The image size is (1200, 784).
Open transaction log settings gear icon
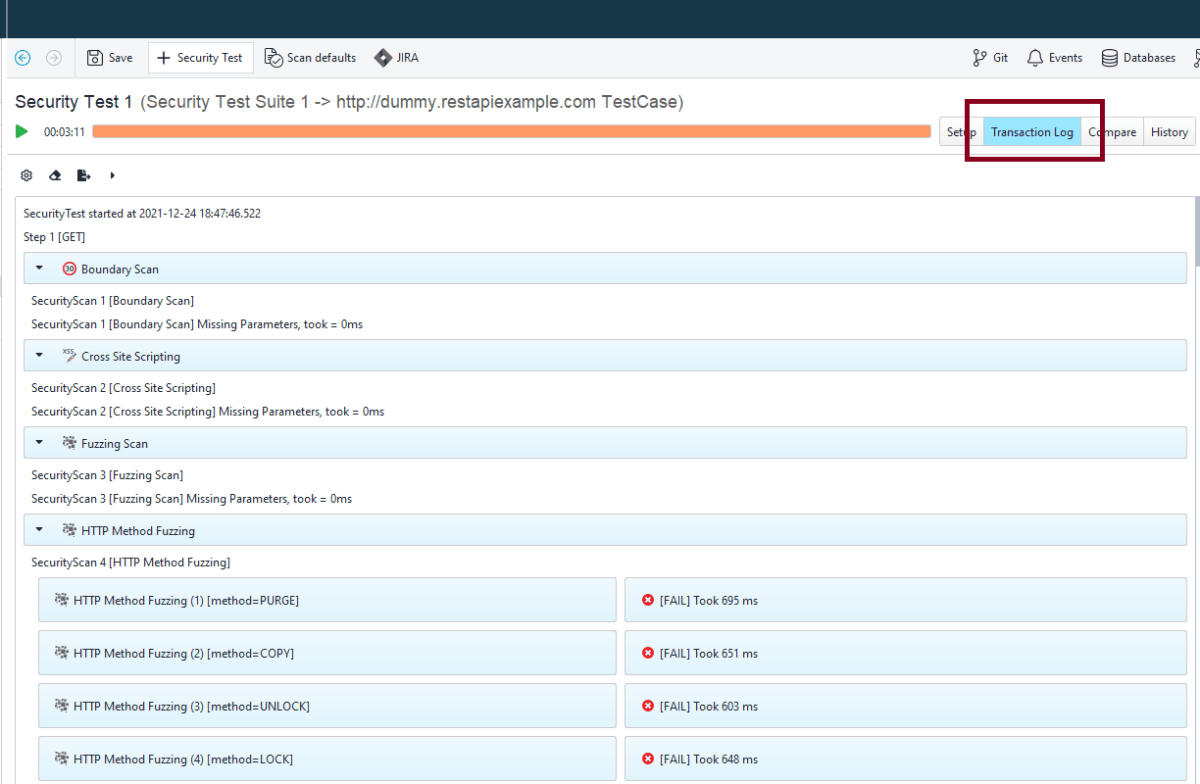pyautogui.click(x=27, y=175)
